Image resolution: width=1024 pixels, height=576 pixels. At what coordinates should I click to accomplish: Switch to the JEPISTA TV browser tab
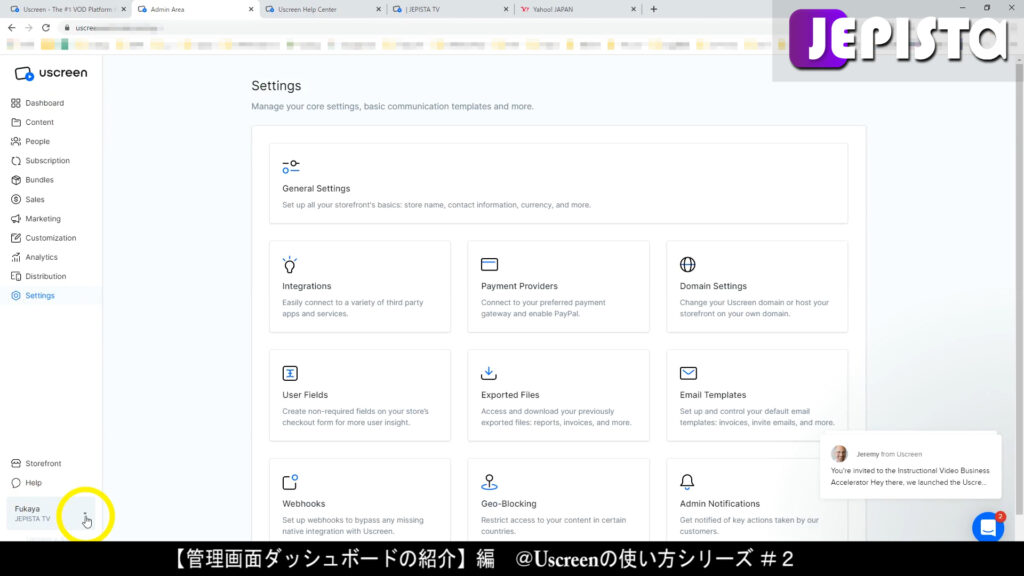tap(451, 9)
